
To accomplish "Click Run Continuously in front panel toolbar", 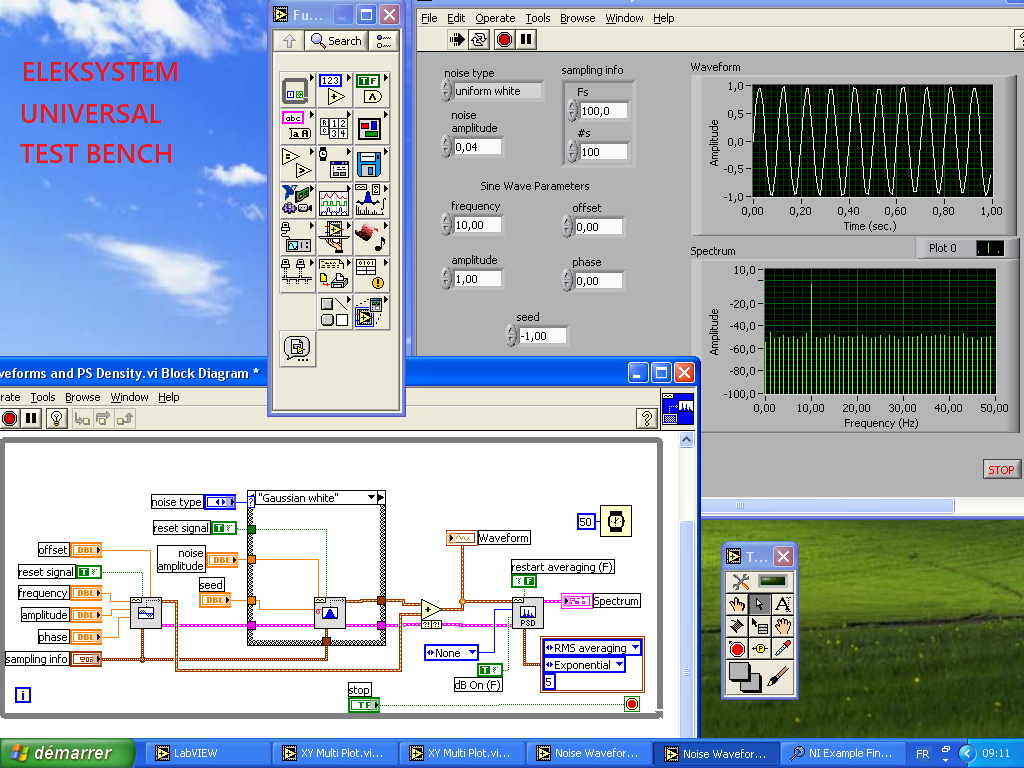I will point(479,40).
